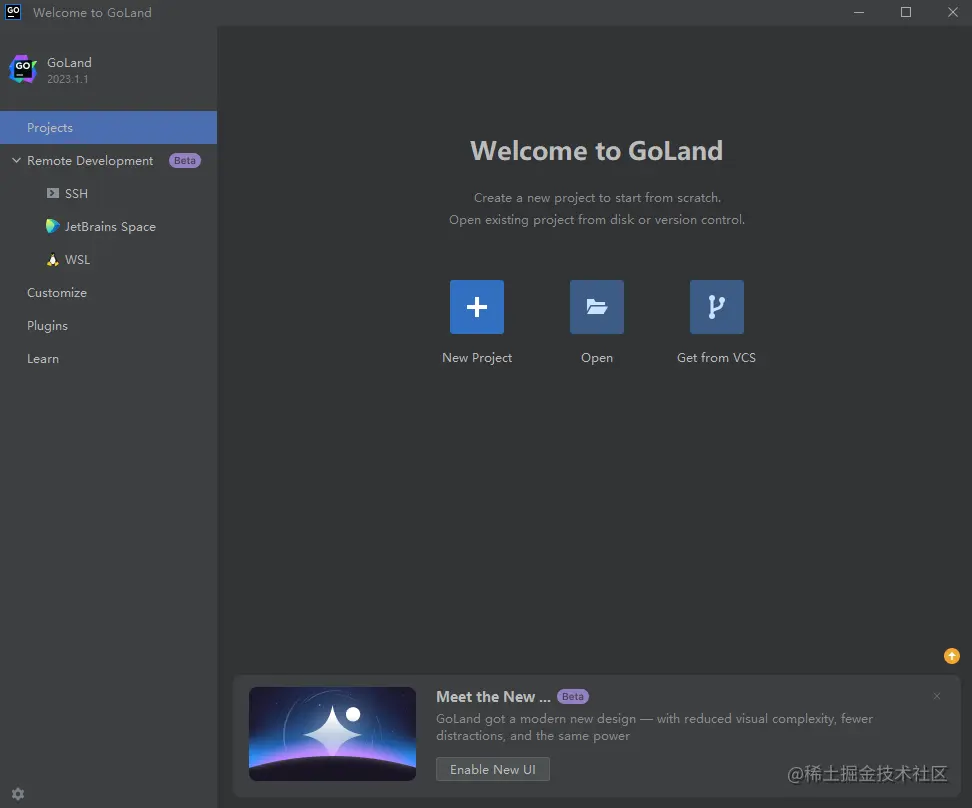972x808 pixels.
Task: Click the Open folder icon
Action: coord(597,307)
